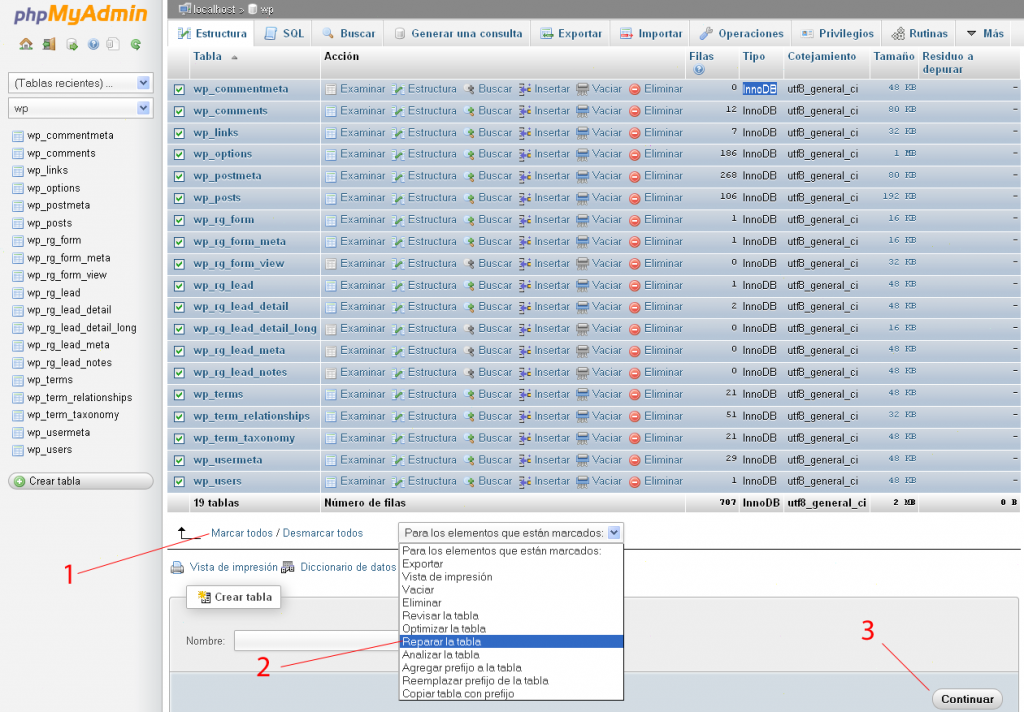Image resolution: width=1024 pixels, height=712 pixels.
Task: Click the green reload navigation icon
Action: coord(136,44)
